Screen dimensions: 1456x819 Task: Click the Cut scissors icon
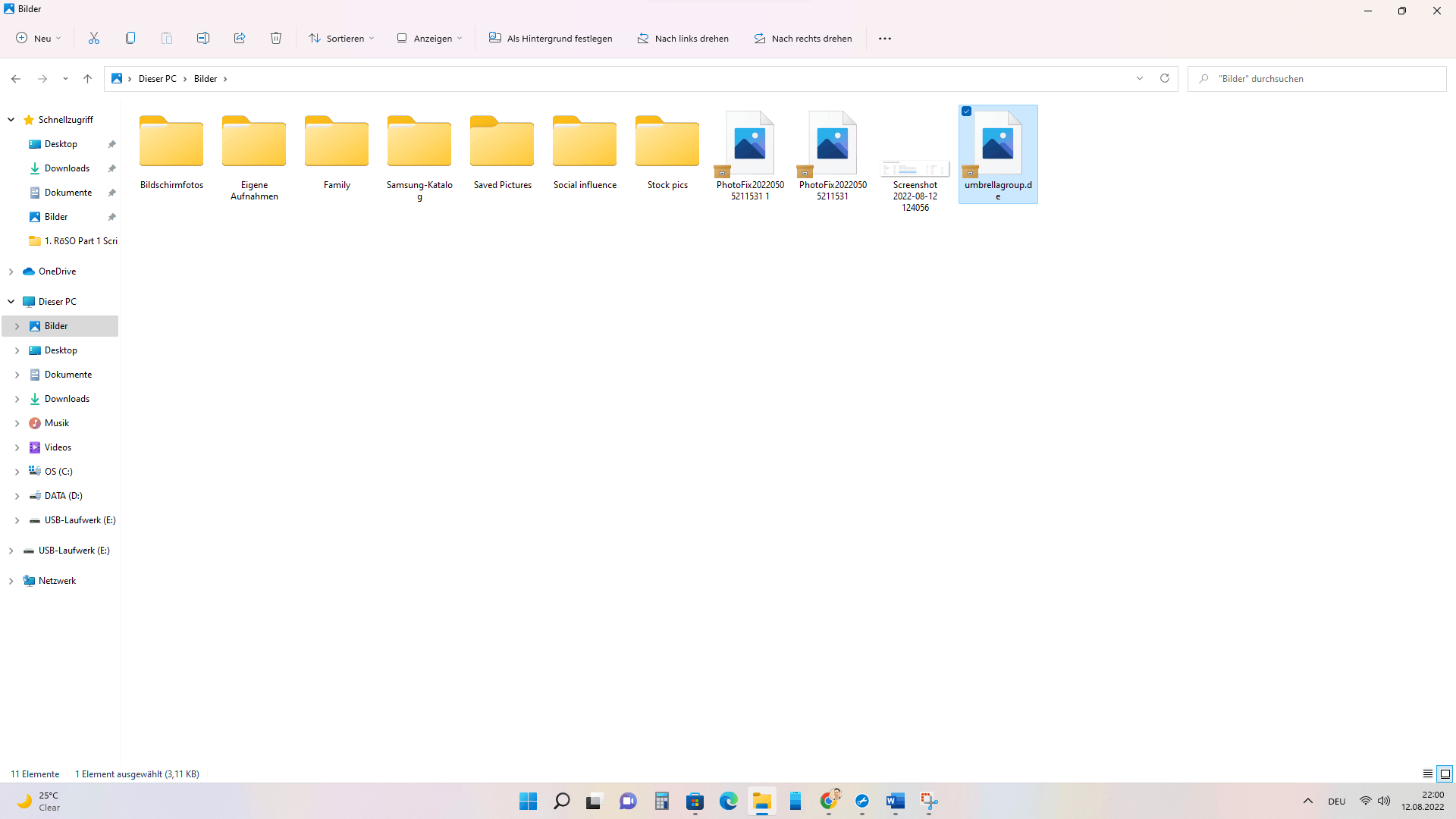click(94, 38)
